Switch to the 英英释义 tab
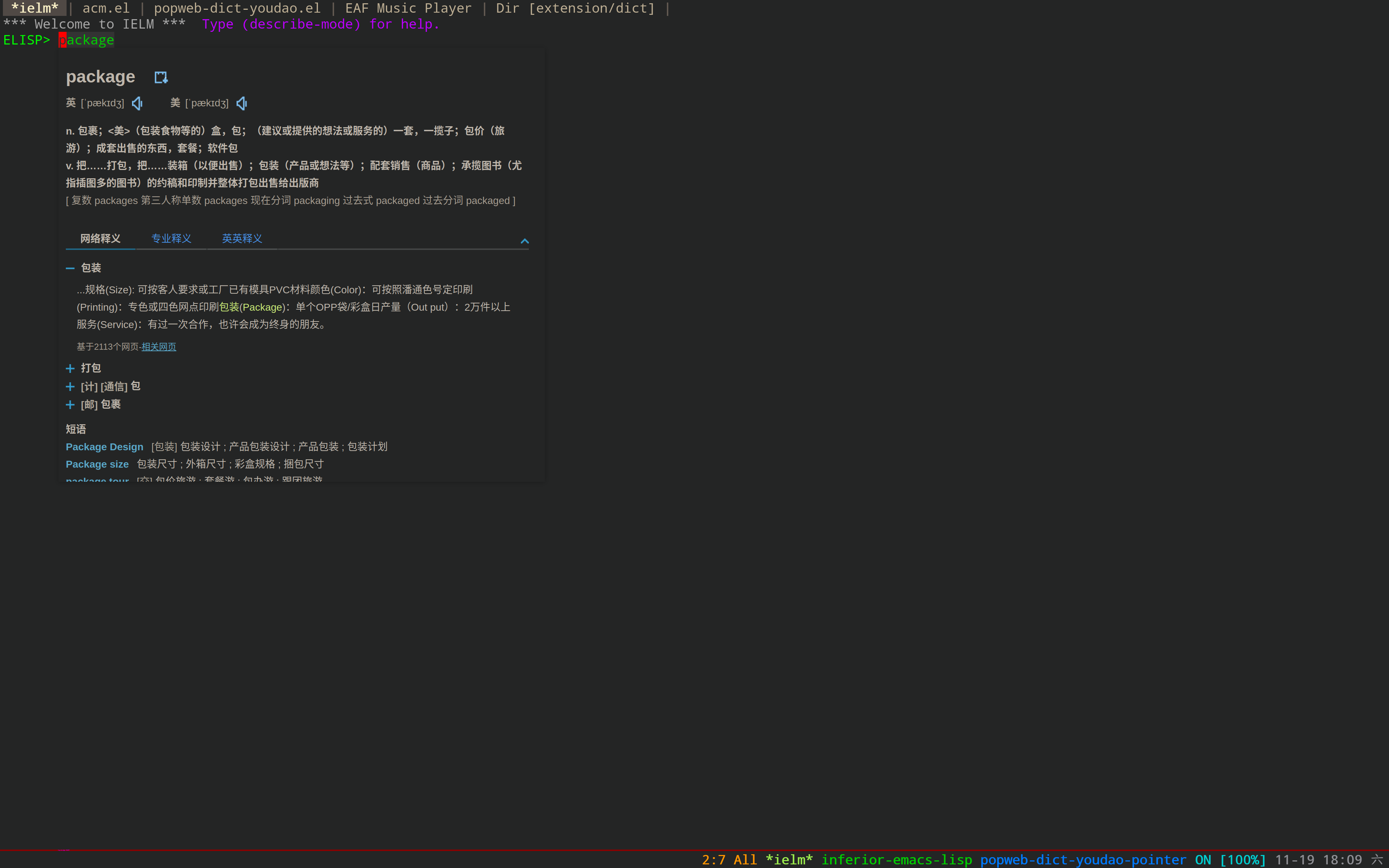Screen dimensions: 1389x868 [242, 238]
